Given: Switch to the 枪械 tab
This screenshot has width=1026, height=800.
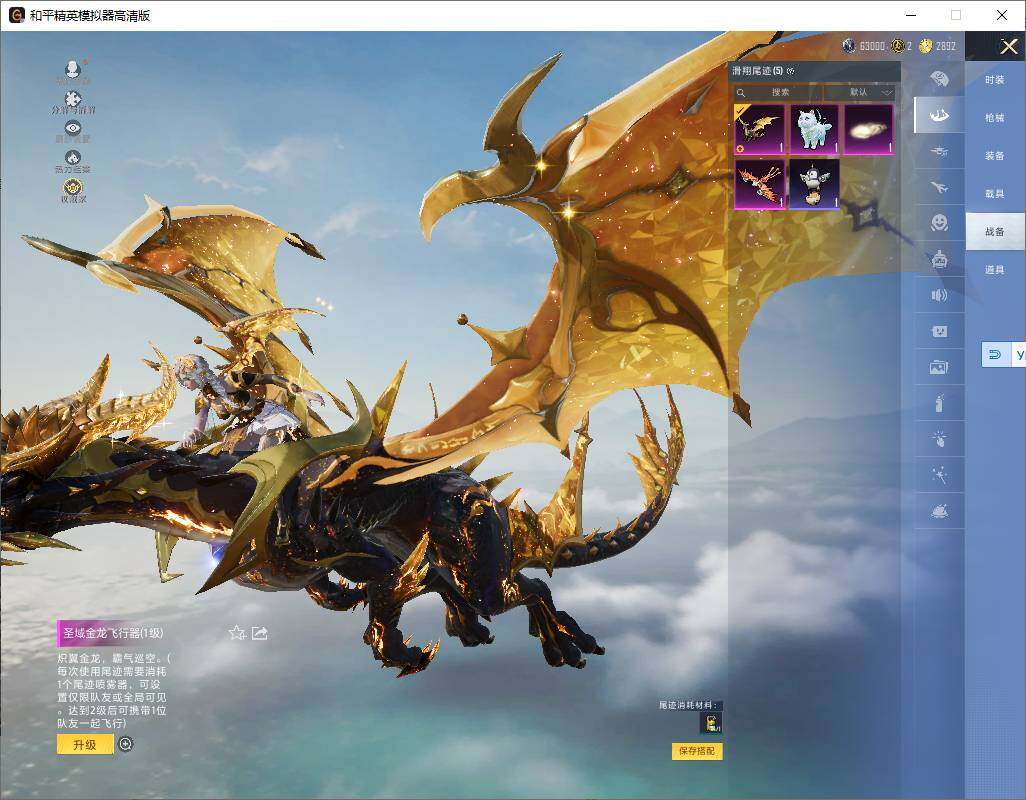Looking at the screenshot, I should [995, 118].
